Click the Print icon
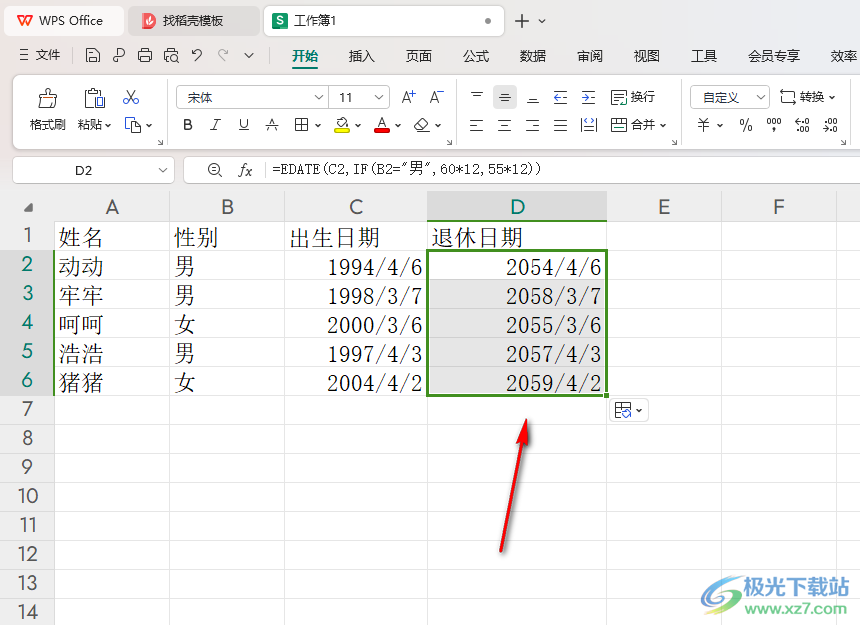Screen dimensions: 860x625 [x=145, y=55]
